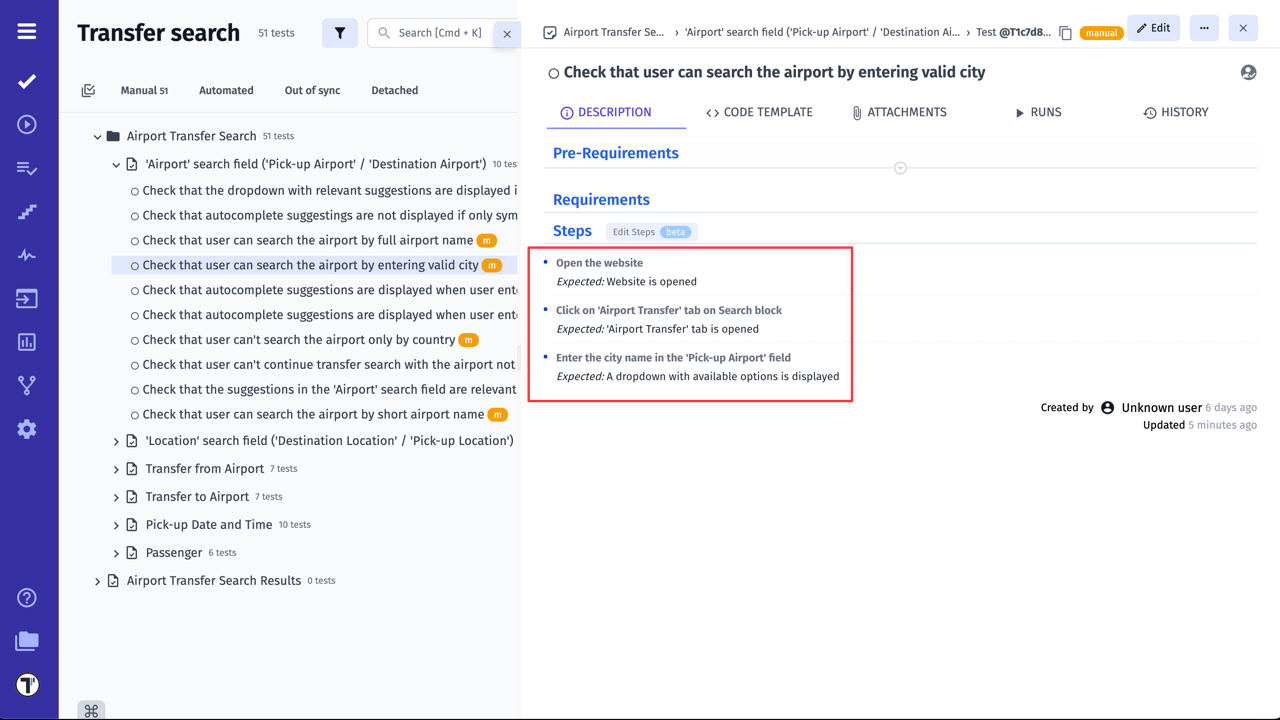This screenshot has width=1280, height=720.
Task: Open the Runs play icon in sidebar
Action: 27,125
